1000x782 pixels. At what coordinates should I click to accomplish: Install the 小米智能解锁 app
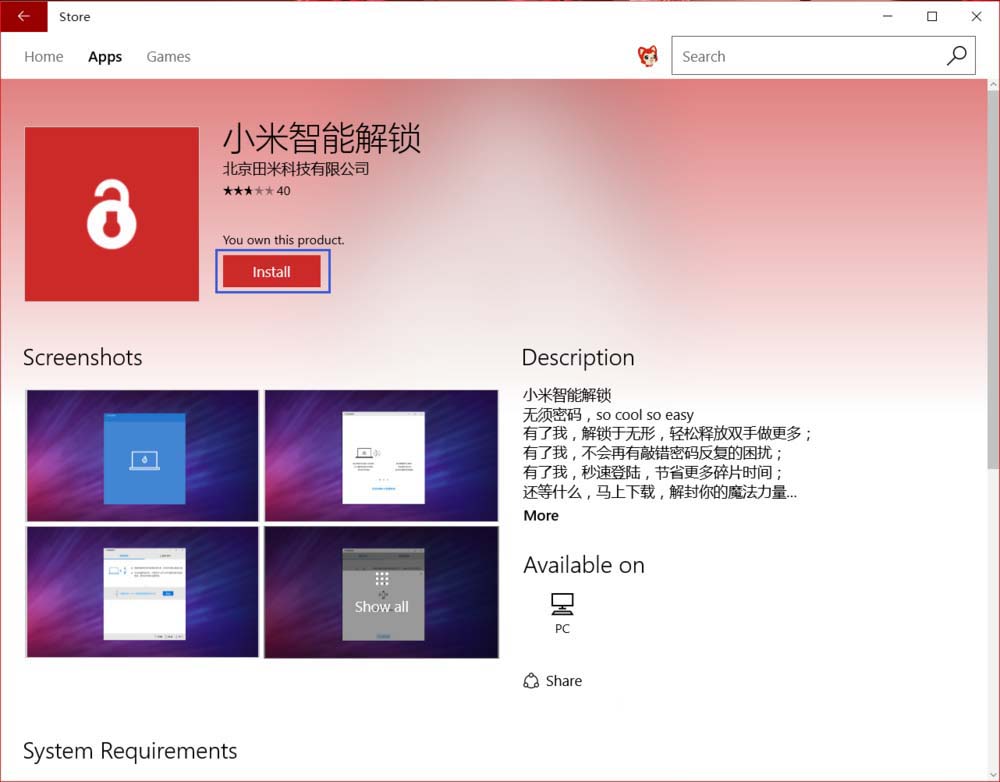pos(272,272)
